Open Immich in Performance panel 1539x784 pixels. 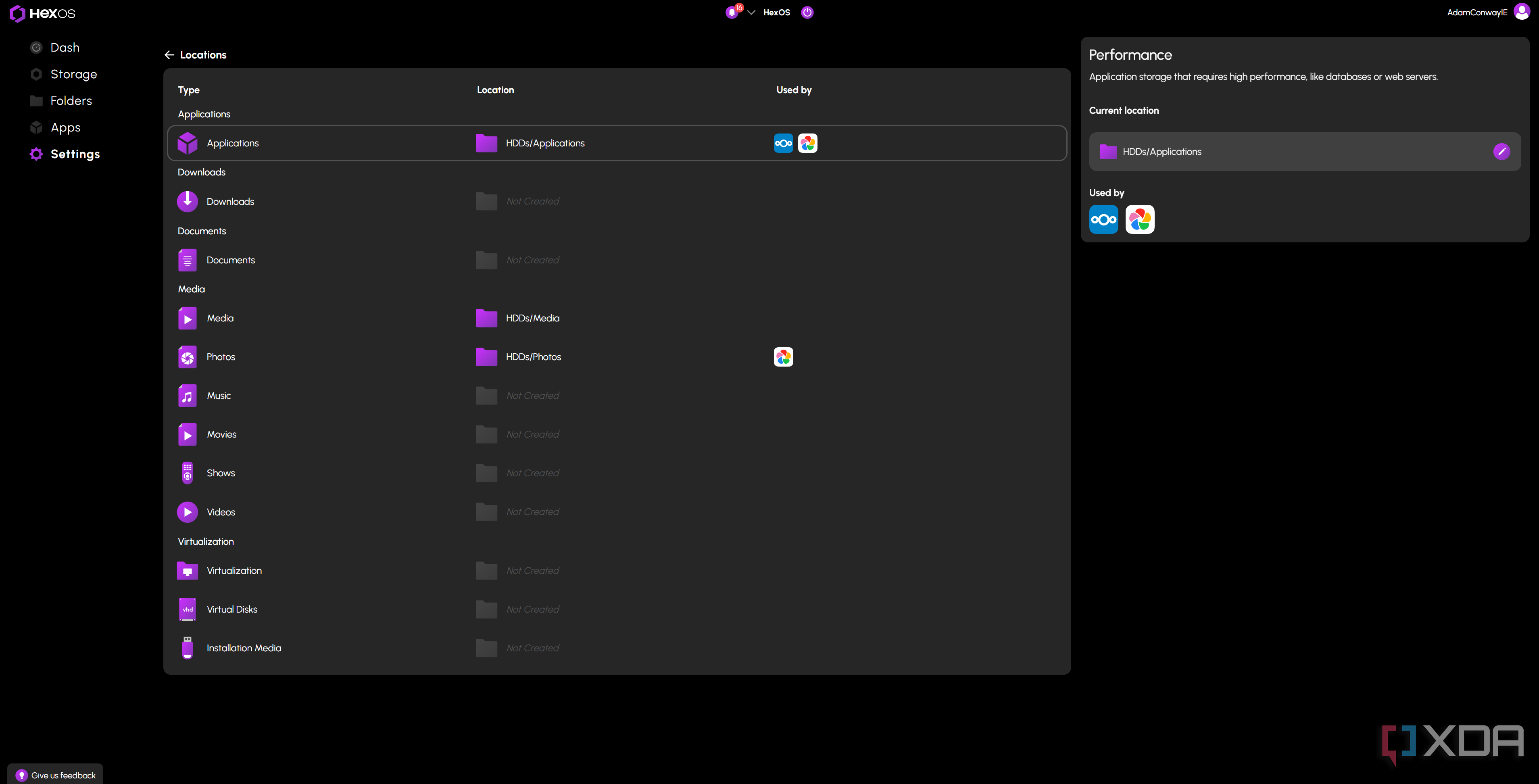coord(1140,220)
